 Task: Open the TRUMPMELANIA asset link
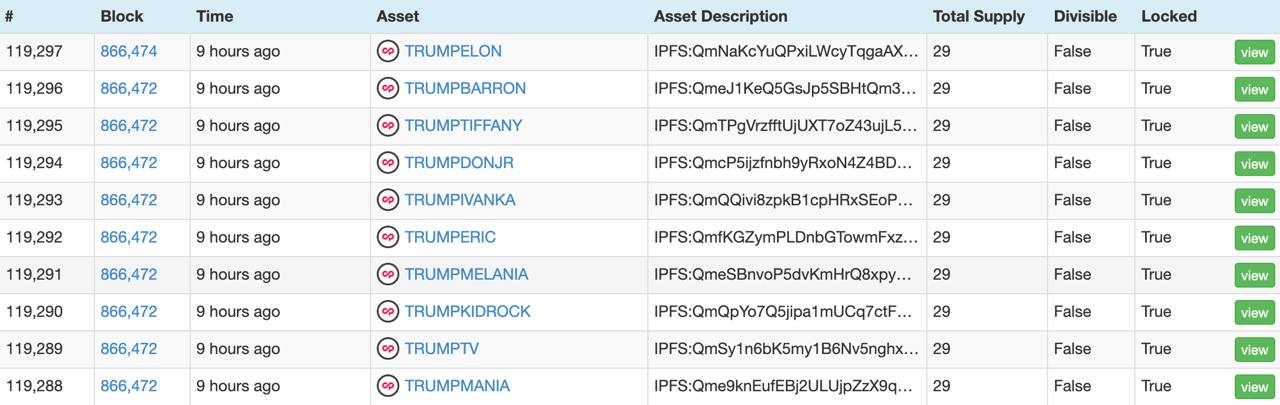pos(466,274)
